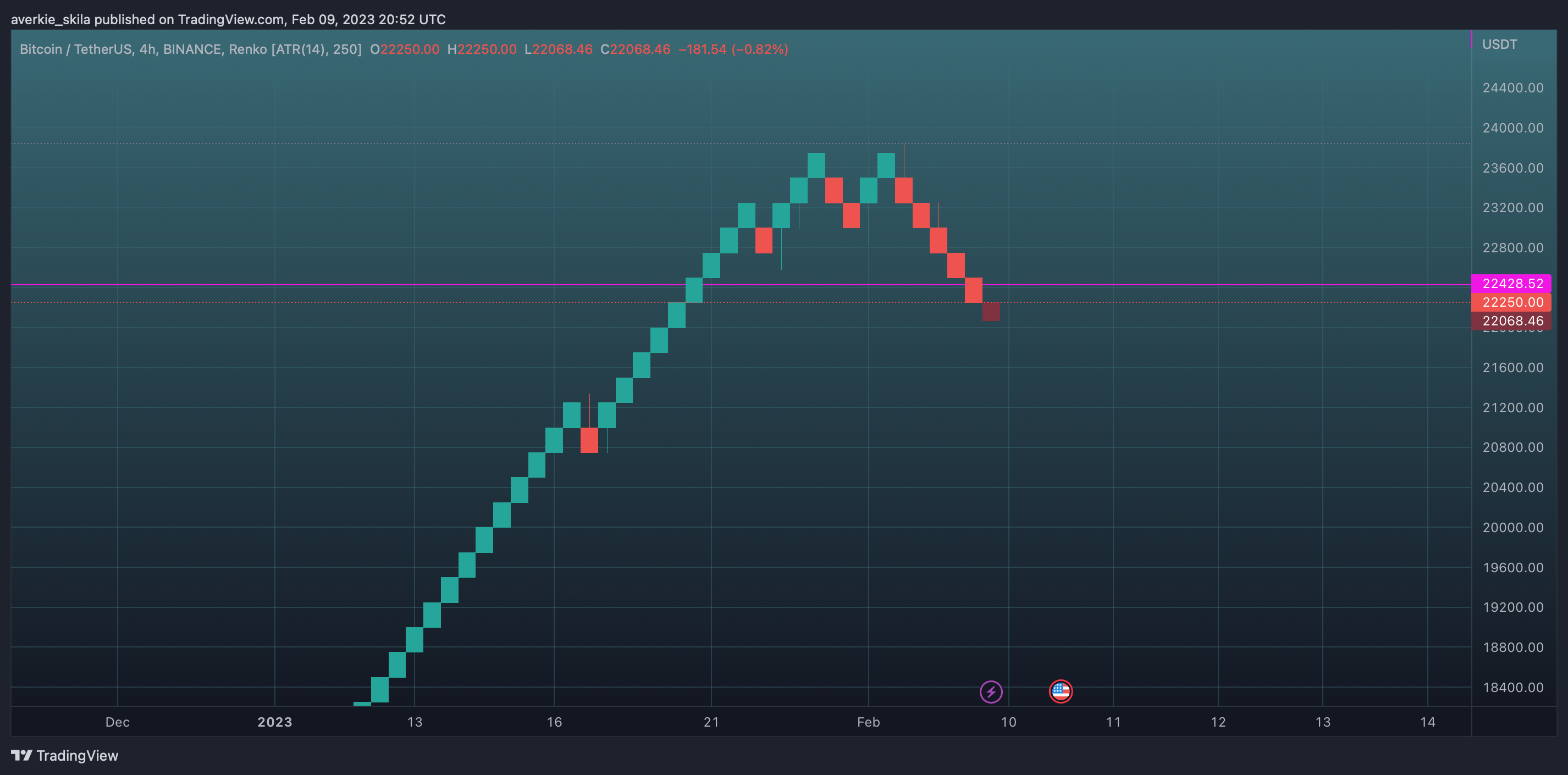1568x775 pixels.
Task: Click the 20800.00 price axis label
Action: [x=1513, y=447]
